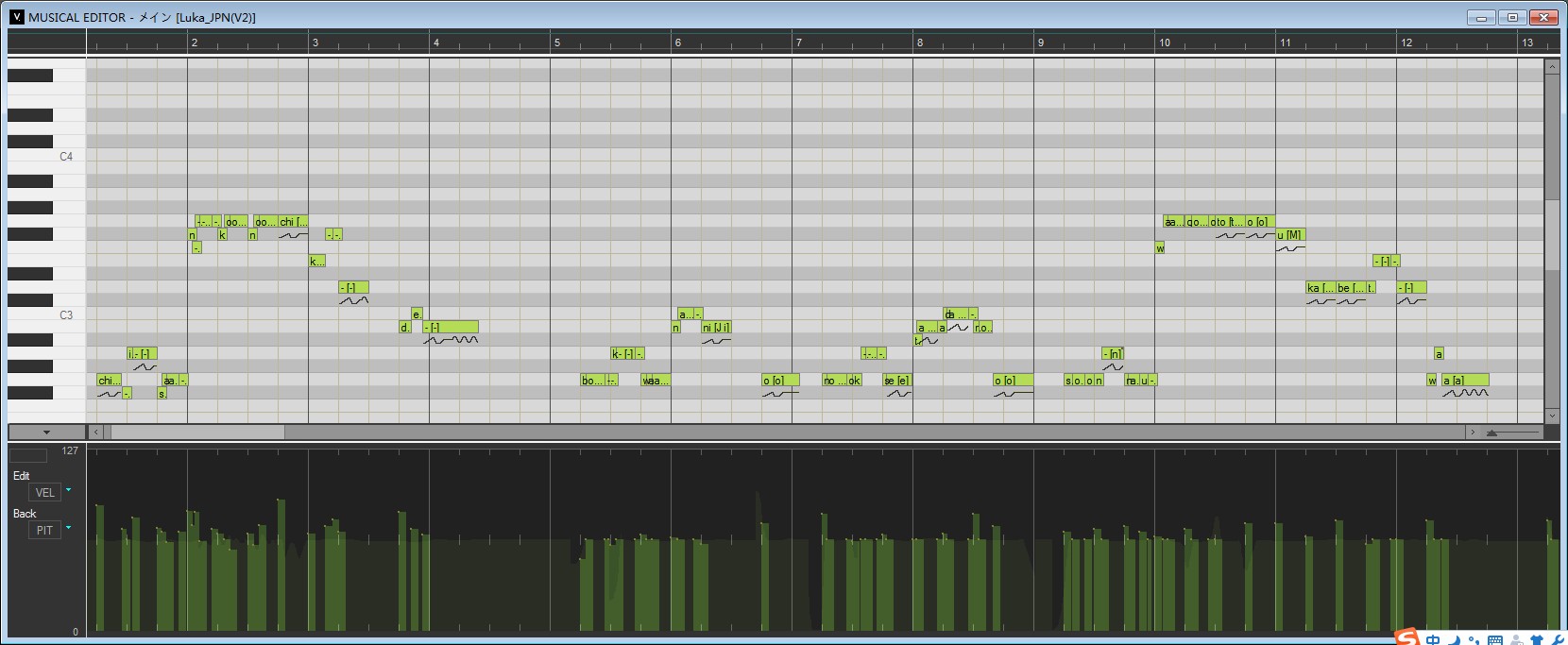Image resolution: width=1568 pixels, height=645 pixels.
Task: Click the punctuation icon in the IME bar
Action: [x=1474, y=641]
